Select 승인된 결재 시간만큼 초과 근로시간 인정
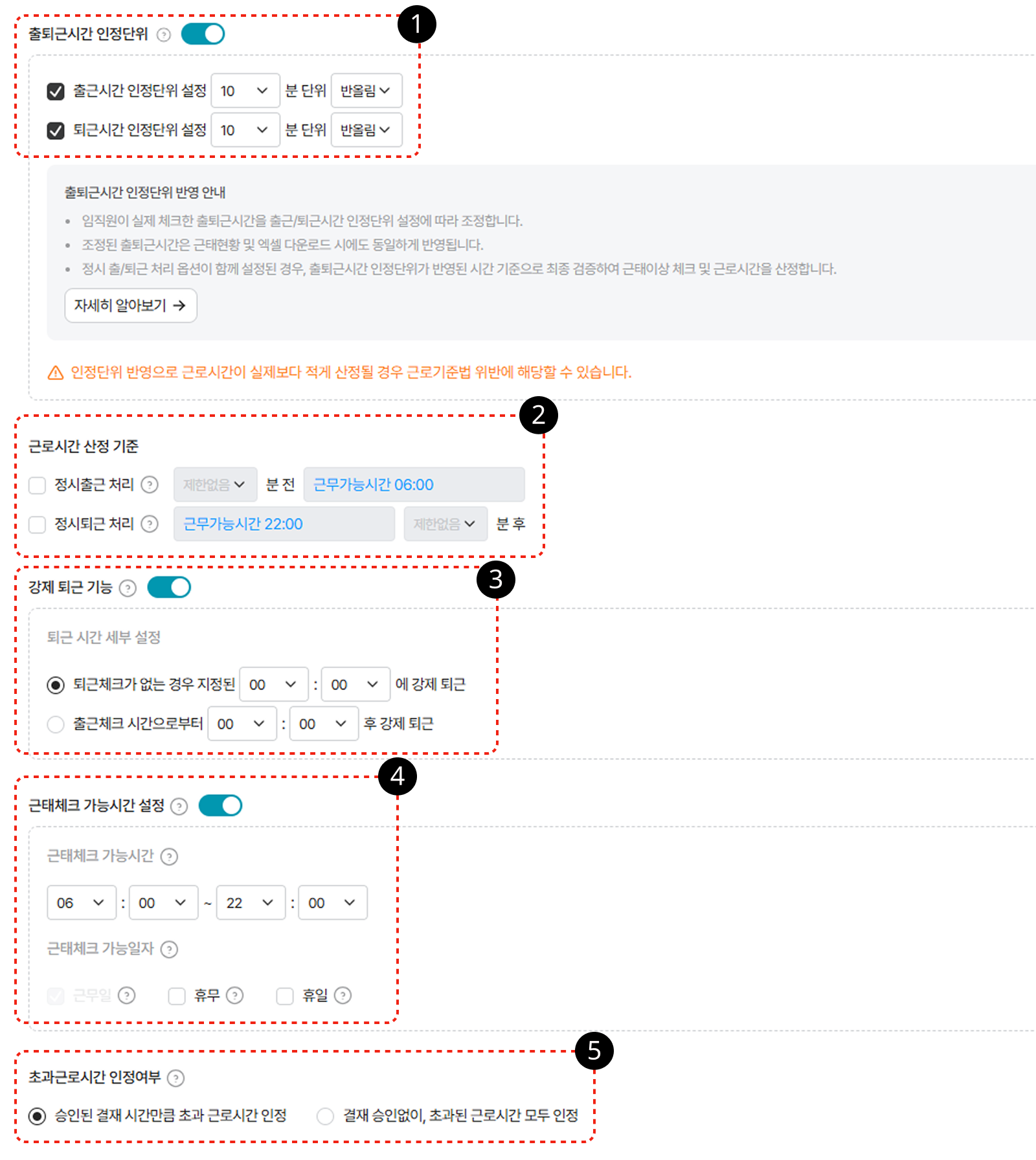The width and height of the screenshot is (1036, 1160). (38, 1116)
